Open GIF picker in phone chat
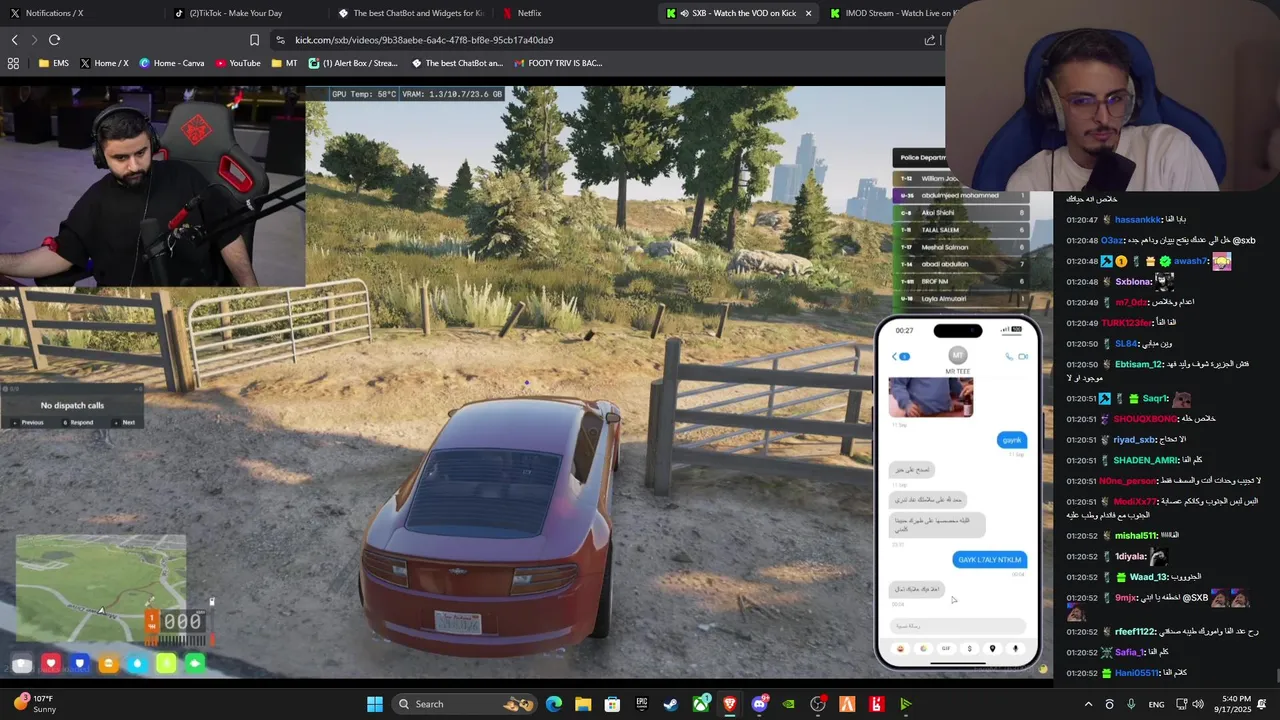The height and width of the screenshot is (720, 1280). [946, 648]
